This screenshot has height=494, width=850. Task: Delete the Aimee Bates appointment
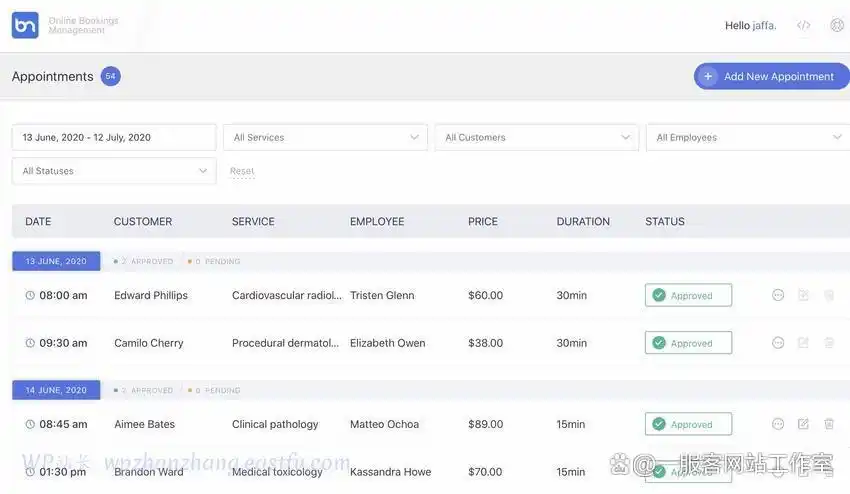(829, 424)
